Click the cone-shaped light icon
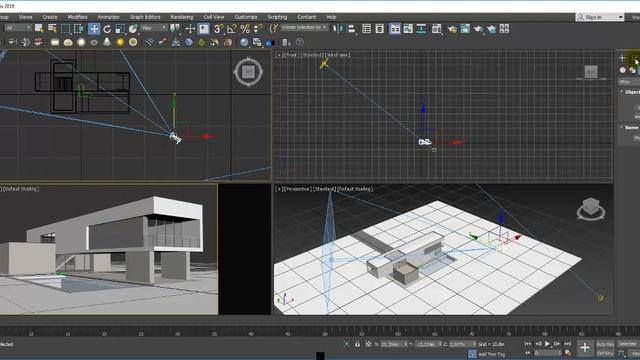The image size is (640, 360). click(107, 42)
